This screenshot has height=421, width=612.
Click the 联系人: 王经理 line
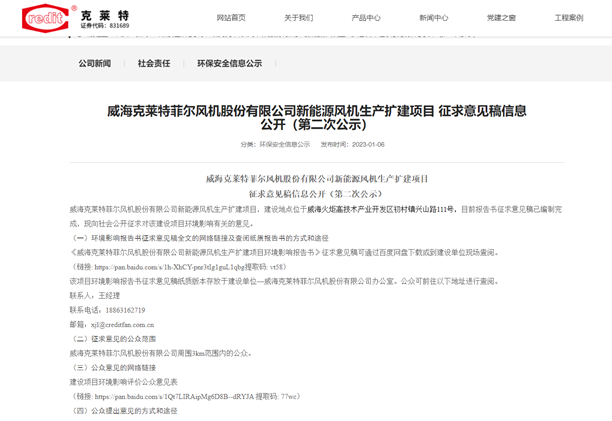(x=95, y=296)
